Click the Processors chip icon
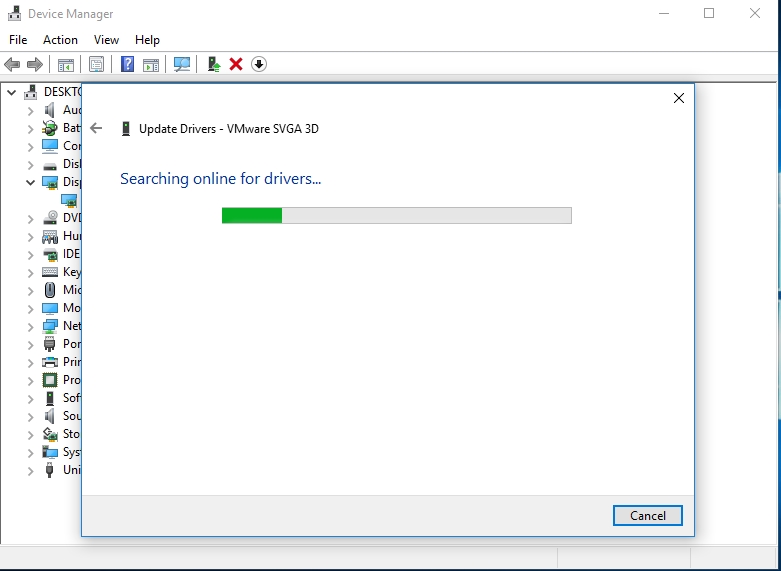Screen dimensions: 781x571 pyautogui.click(x=50, y=380)
